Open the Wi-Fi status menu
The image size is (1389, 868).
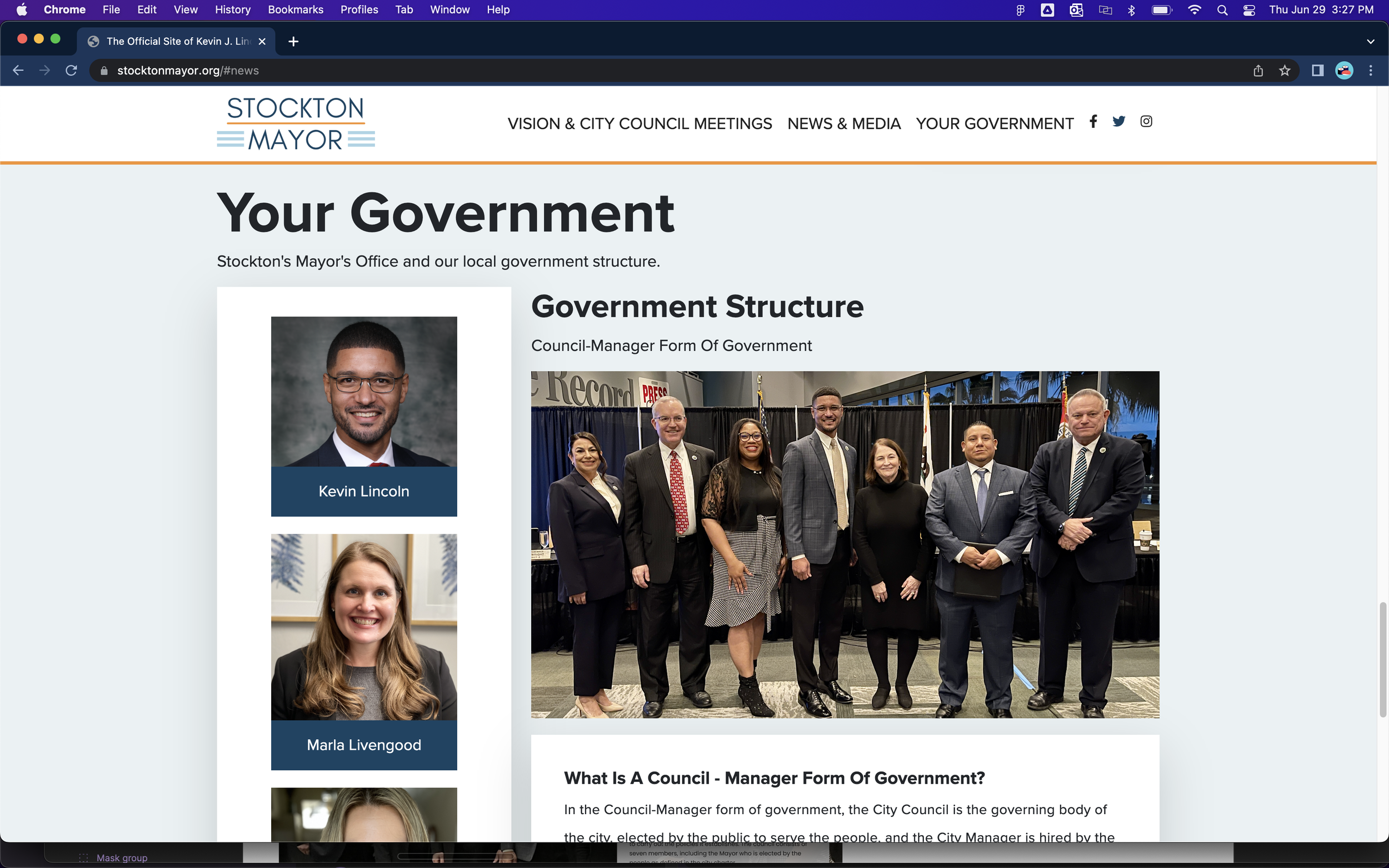click(x=1195, y=10)
